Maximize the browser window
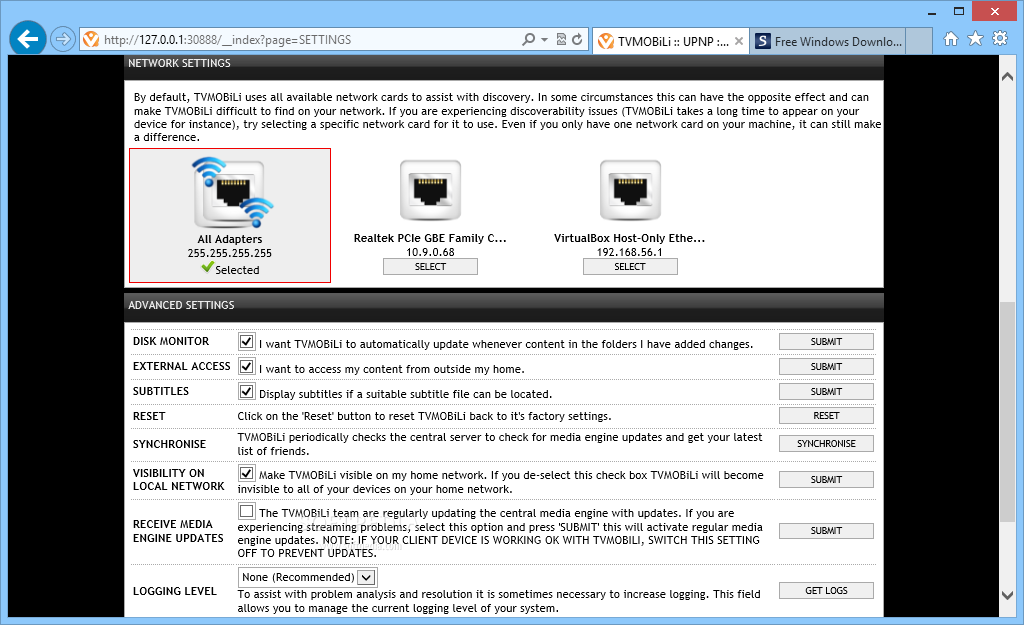The height and width of the screenshot is (625, 1024). [959, 11]
